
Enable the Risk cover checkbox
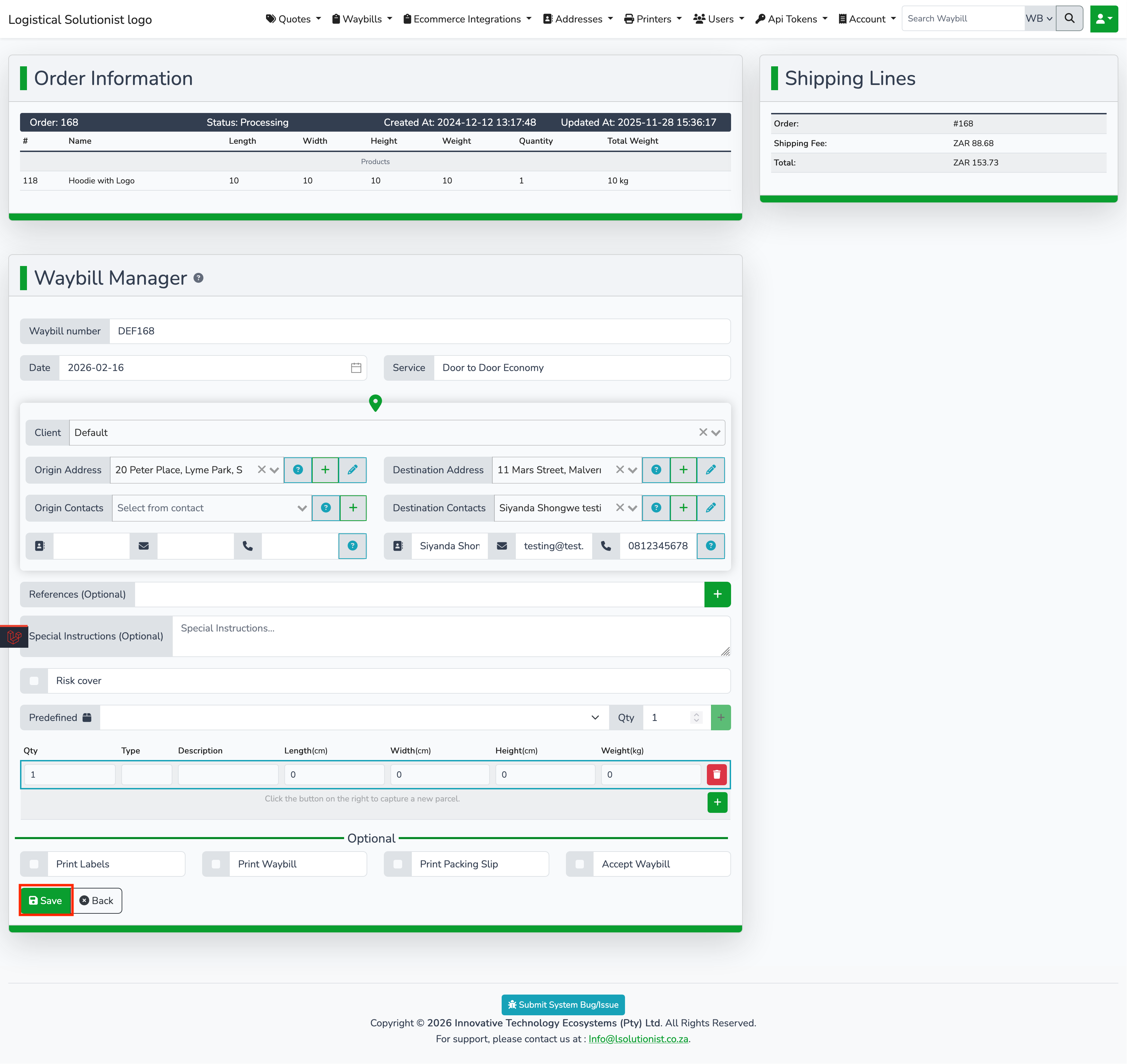[x=34, y=681]
